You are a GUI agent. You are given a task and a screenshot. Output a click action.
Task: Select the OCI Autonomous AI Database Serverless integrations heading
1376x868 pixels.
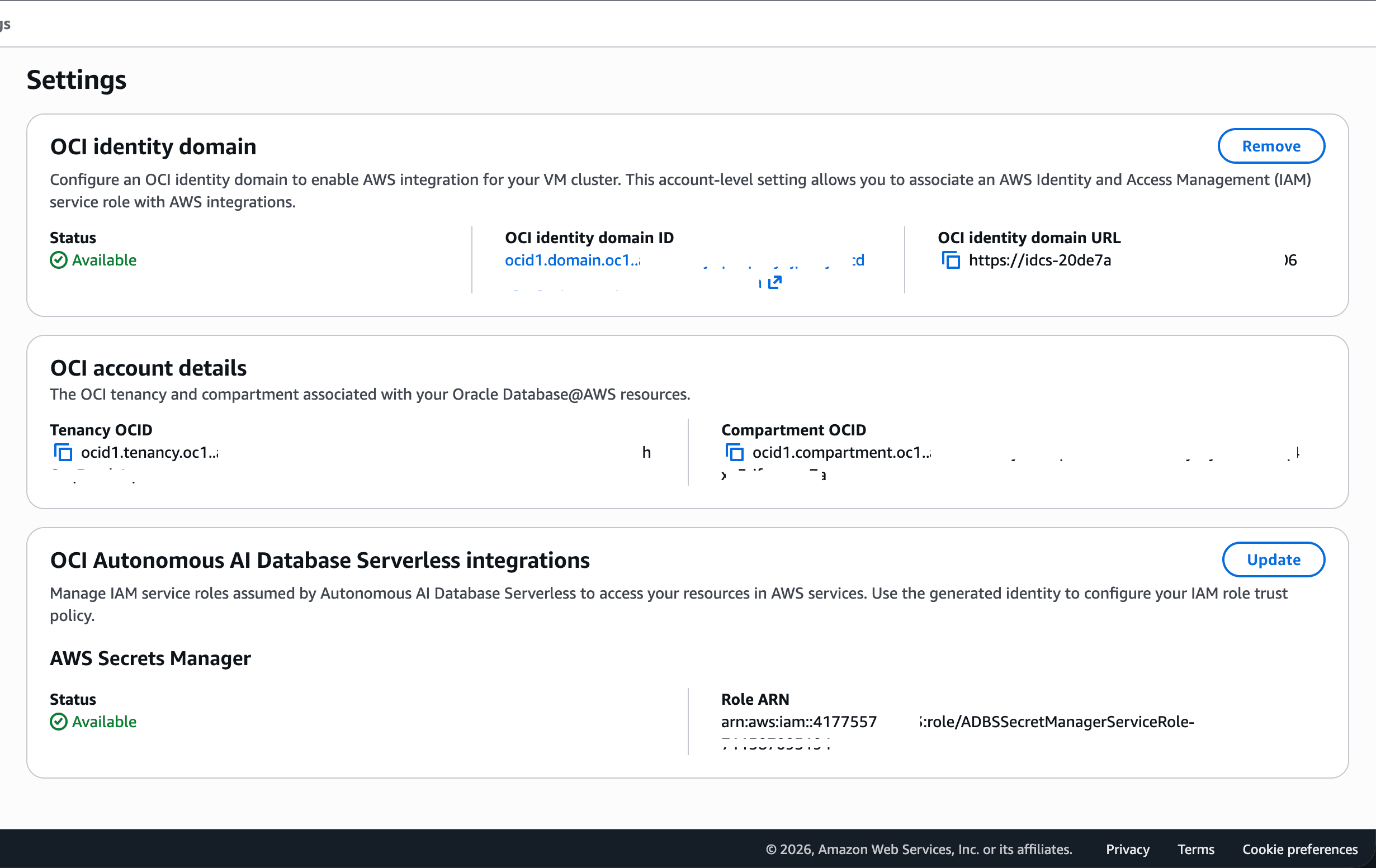point(320,561)
